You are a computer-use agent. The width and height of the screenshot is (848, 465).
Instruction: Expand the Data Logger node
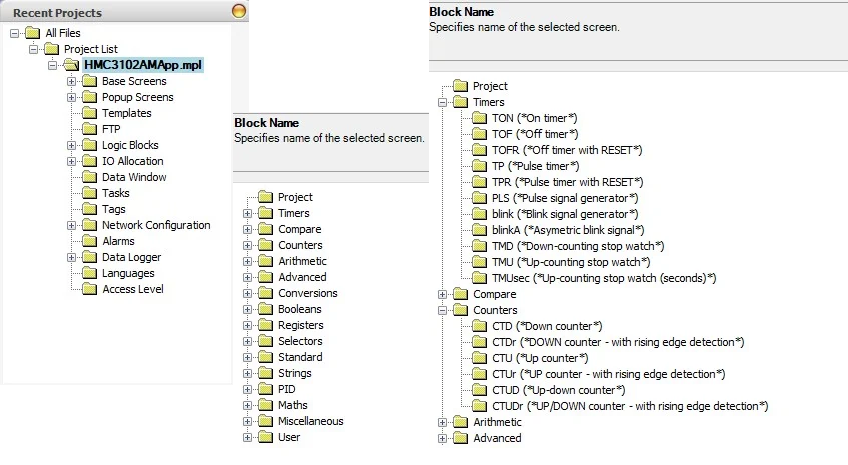pos(71,257)
